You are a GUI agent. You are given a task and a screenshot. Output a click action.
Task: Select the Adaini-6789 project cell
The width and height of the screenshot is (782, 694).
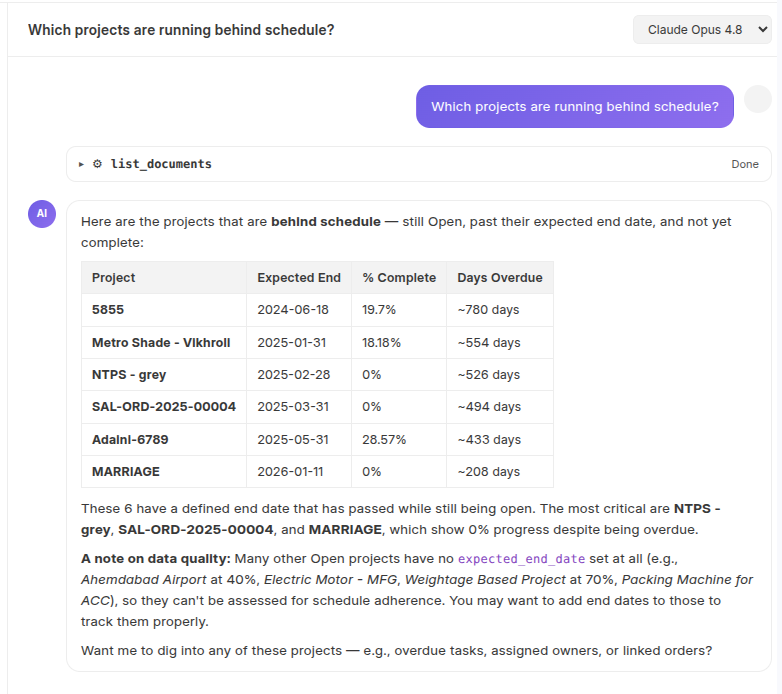[x=164, y=439]
